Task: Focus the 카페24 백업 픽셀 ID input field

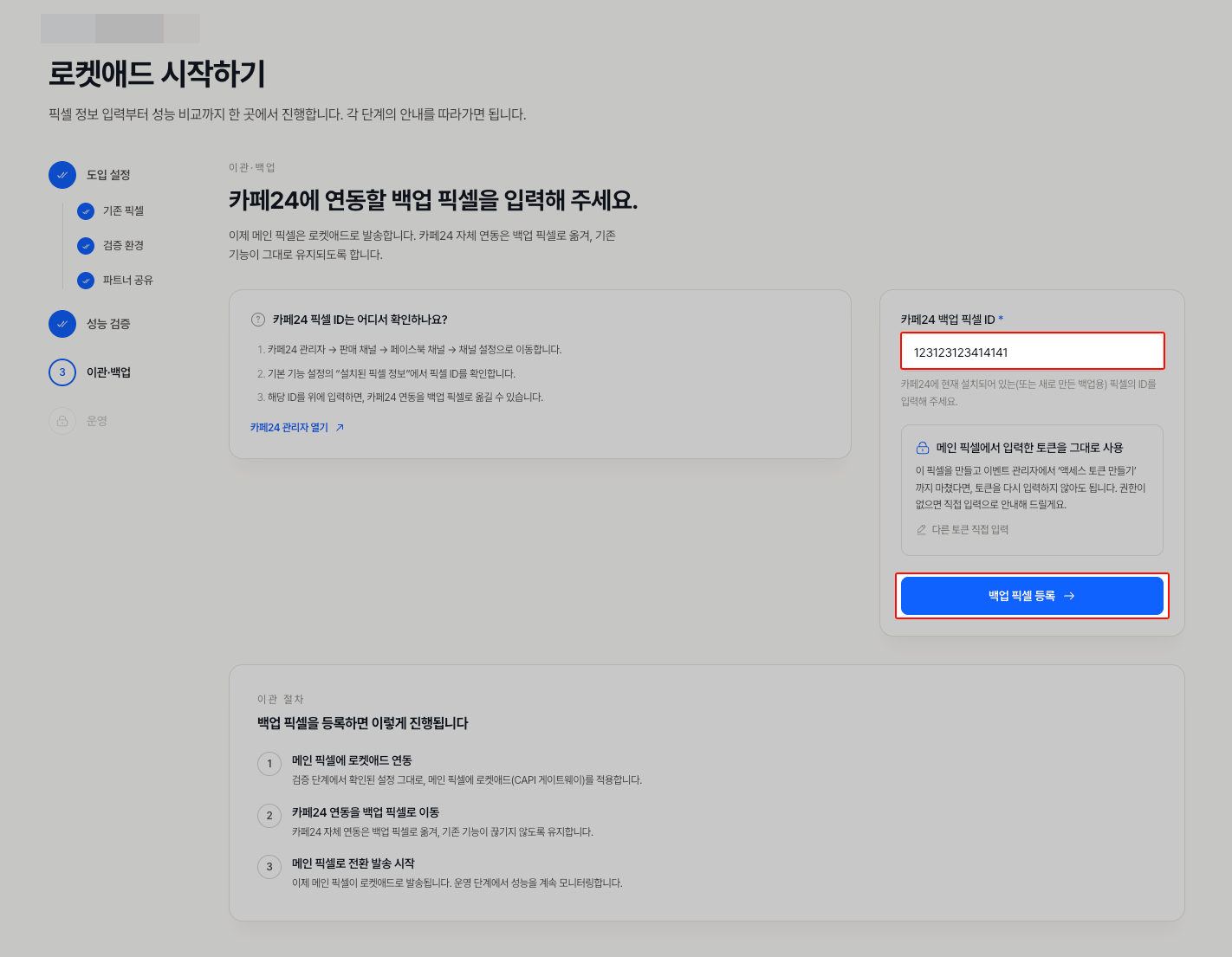Action: click(x=1032, y=352)
